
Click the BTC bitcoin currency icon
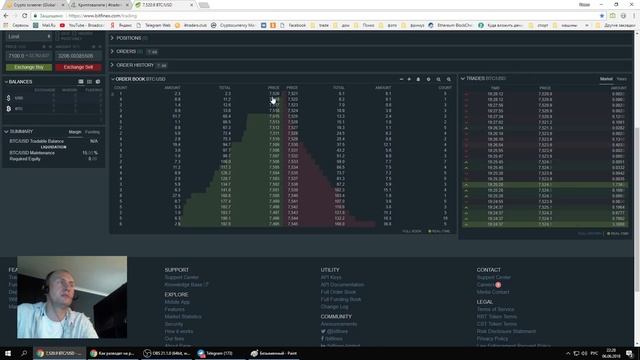pos(9,109)
